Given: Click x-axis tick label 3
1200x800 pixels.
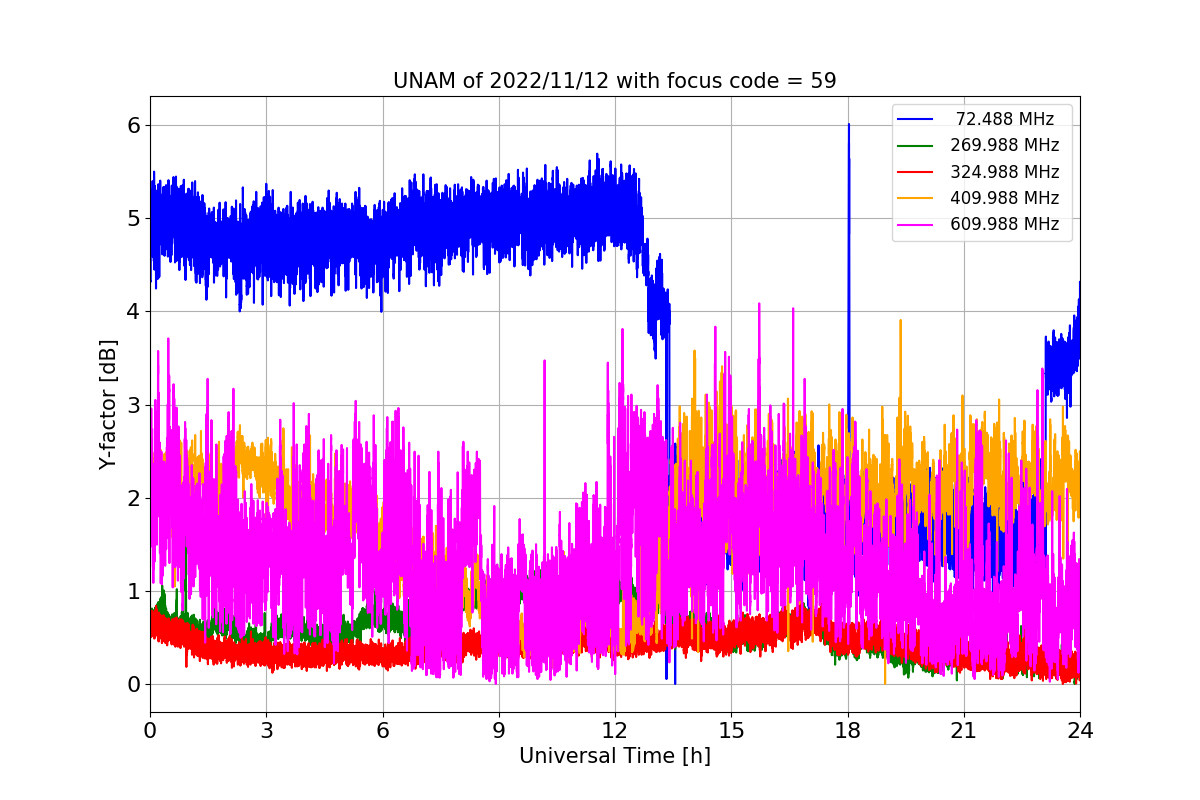Looking at the screenshot, I should tap(266, 731).
